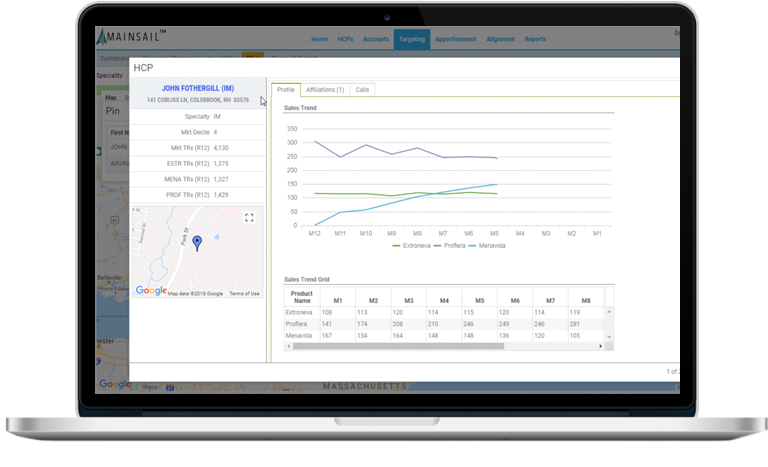
Task: Go to the HCPs menu
Action: tap(345, 39)
